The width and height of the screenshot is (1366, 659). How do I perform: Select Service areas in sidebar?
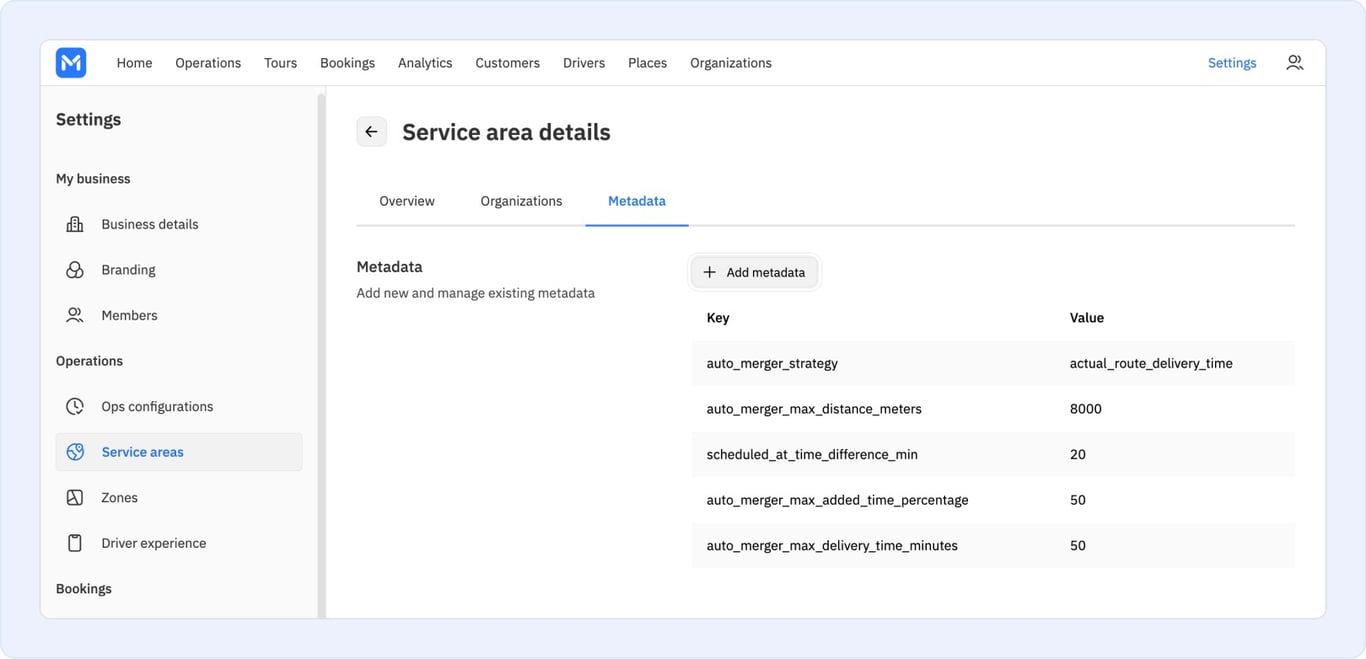(x=179, y=452)
